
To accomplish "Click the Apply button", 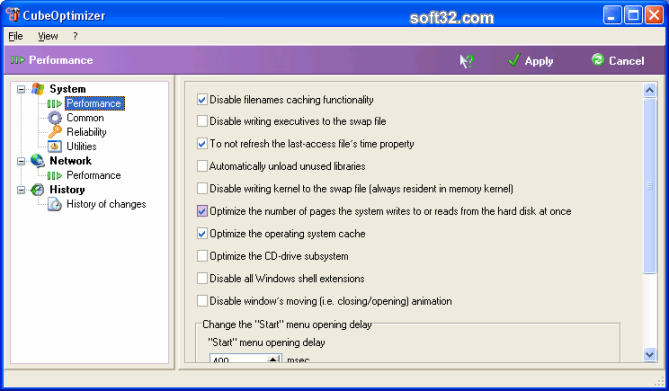I will point(530,61).
